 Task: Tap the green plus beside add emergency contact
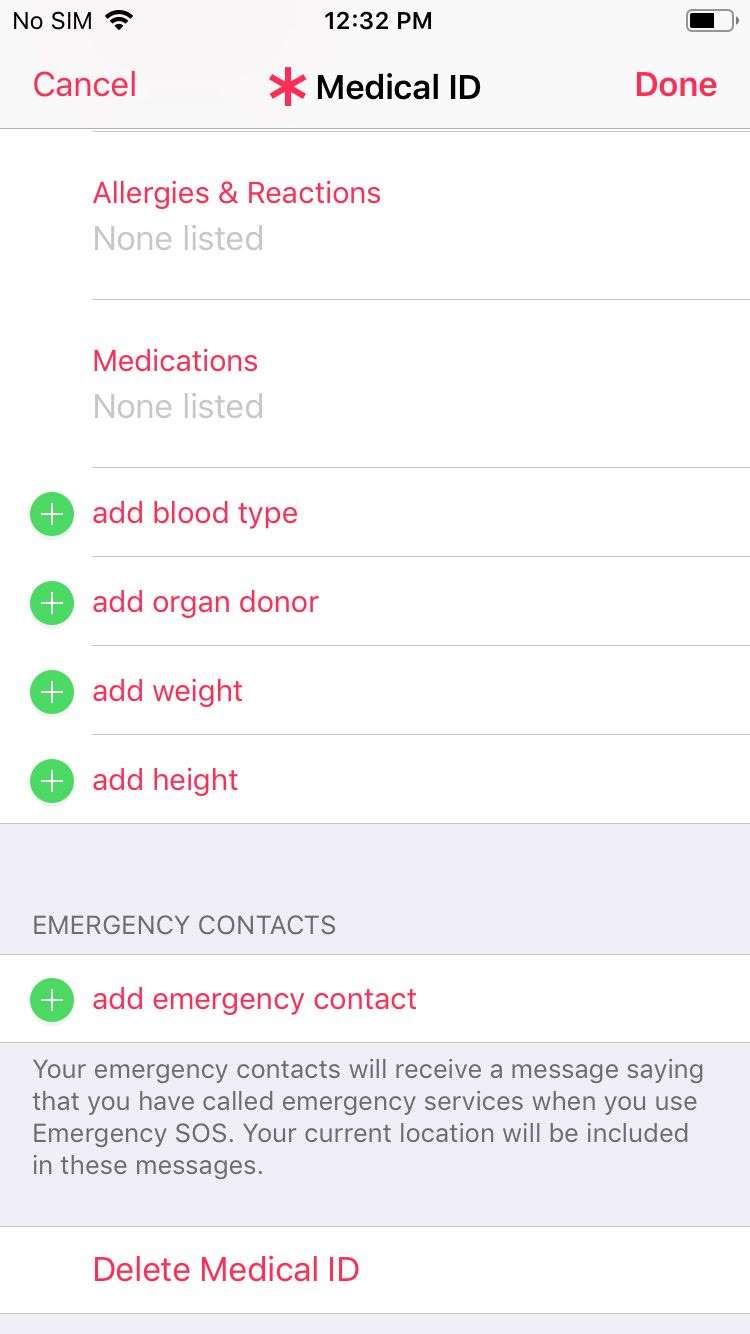click(x=51, y=999)
